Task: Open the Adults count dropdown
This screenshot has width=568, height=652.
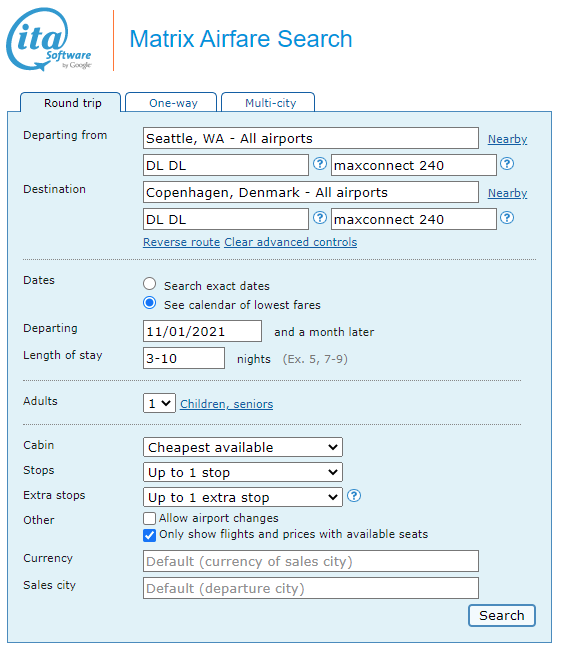Action: tap(159, 403)
